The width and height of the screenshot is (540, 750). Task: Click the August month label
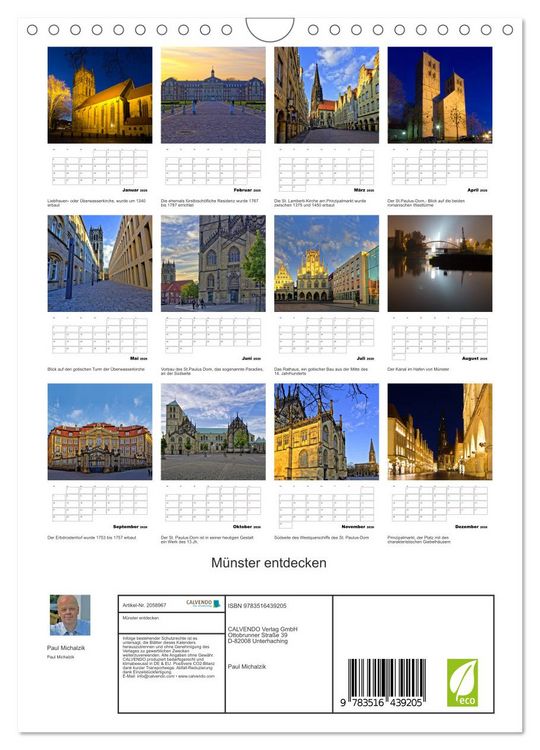[x=474, y=358]
